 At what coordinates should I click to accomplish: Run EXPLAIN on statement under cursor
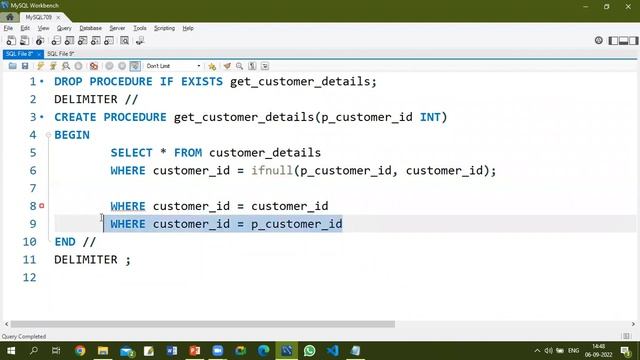66,66
